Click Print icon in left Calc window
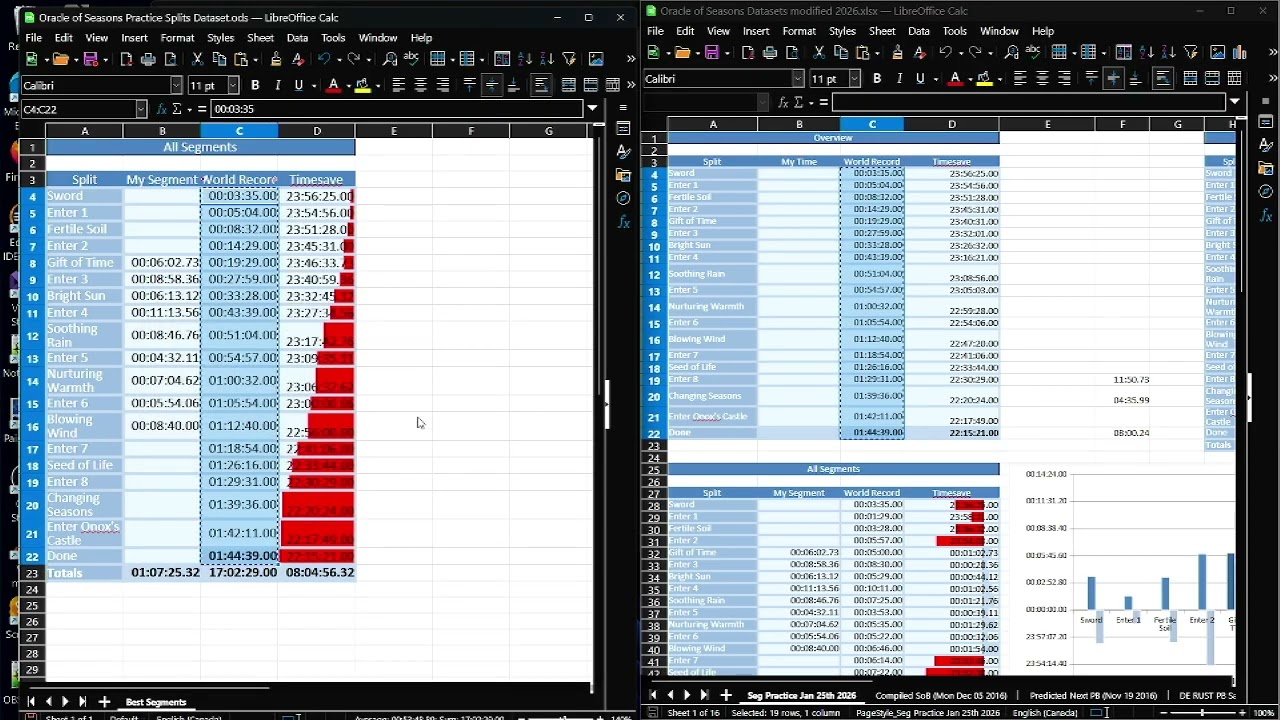1280x720 pixels. coord(148,60)
